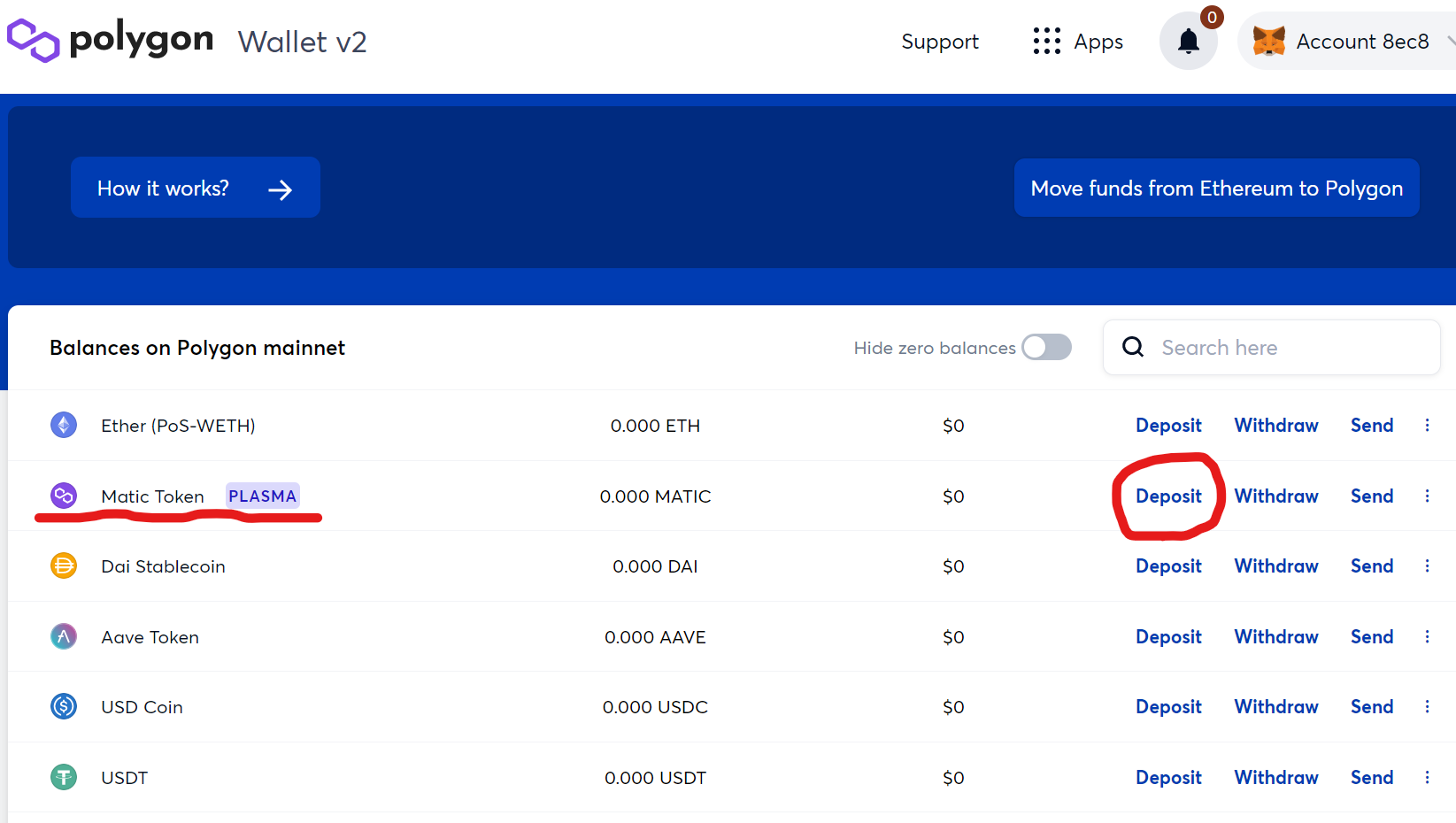This screenshot has width=1456, height=823.
Task: Select the 0.000 USDT balance
Action: pos(655,778)
